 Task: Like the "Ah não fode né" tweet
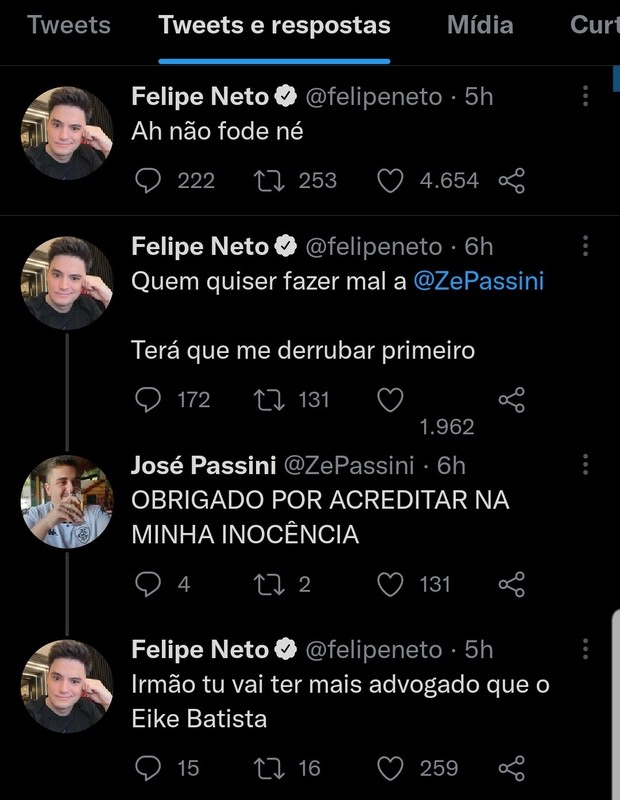[392, 180]
